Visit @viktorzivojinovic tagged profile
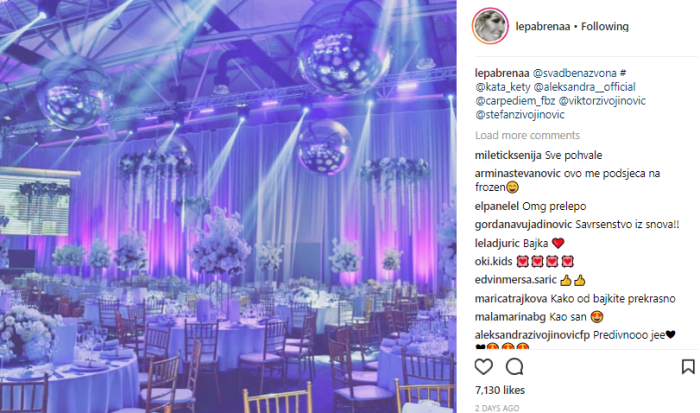This screenshot has width=700, height=413. pos(602,101)
